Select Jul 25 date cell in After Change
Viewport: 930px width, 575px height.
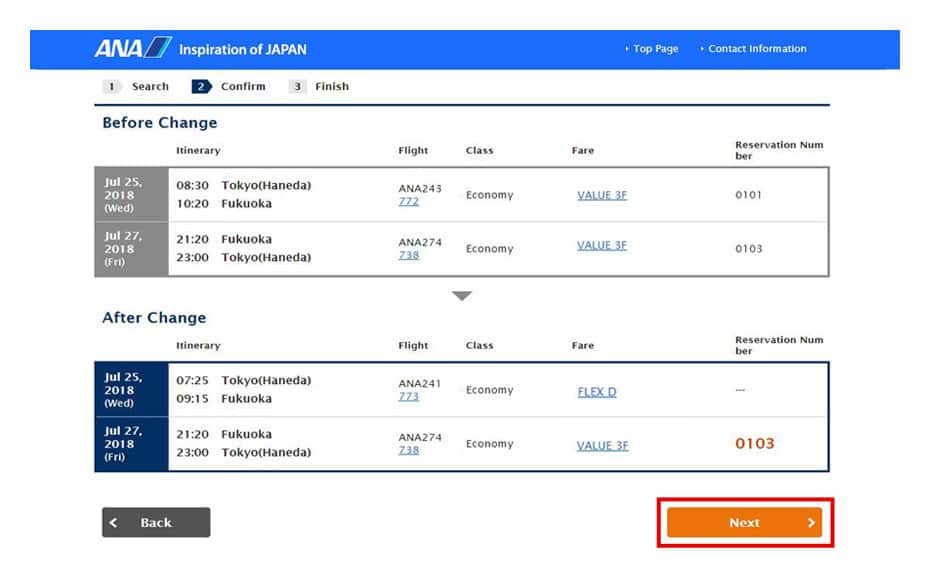131,390
